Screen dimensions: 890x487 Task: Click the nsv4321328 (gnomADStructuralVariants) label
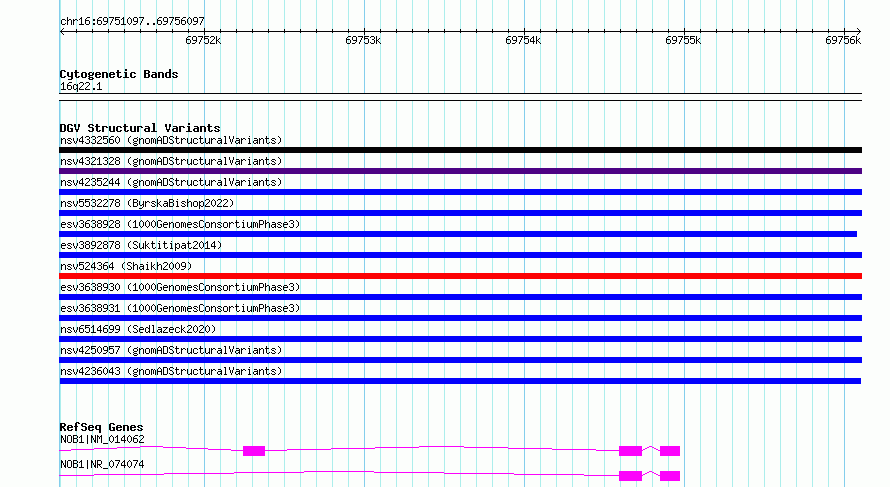click(x=171, y=161)
